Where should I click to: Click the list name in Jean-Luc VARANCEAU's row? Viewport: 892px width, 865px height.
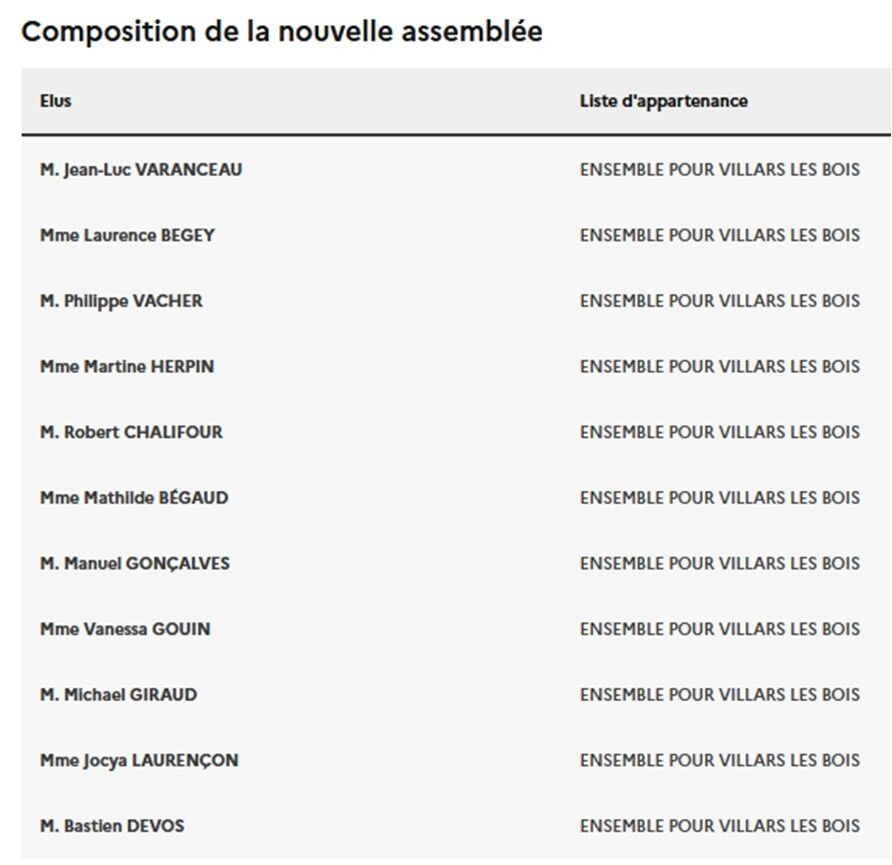pos(719,170)
